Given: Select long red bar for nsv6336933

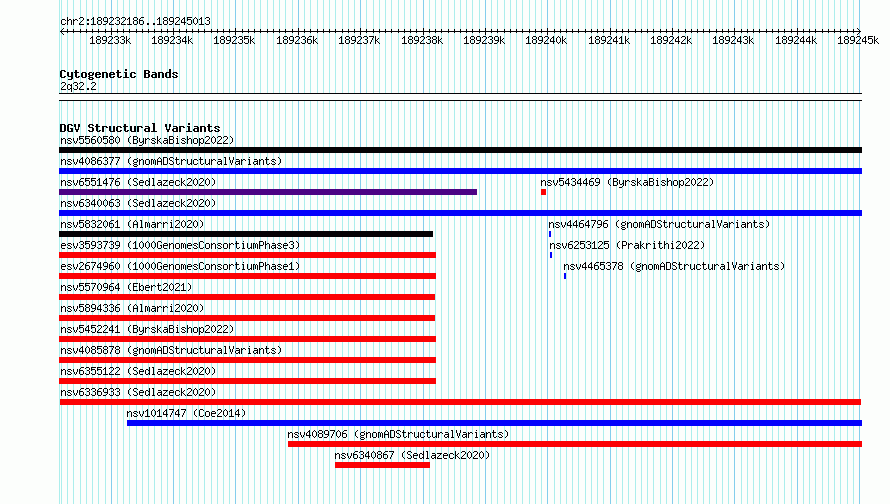Looking at the screenshot, I should coord(460,402).
